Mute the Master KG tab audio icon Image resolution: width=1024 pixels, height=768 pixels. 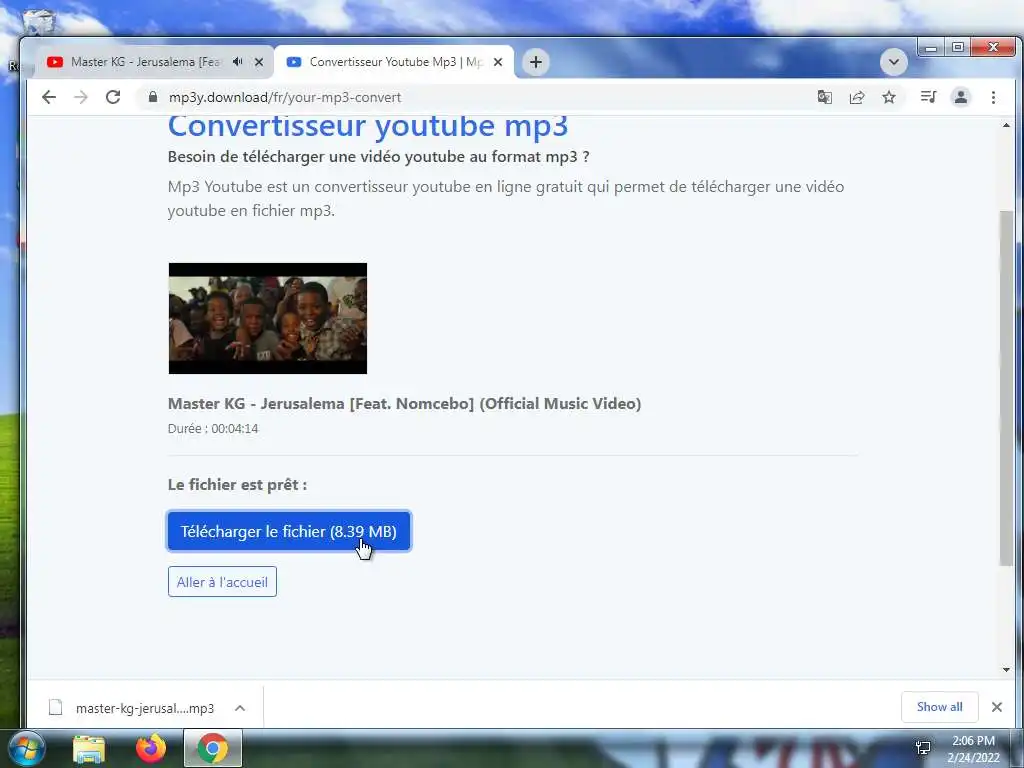pyautogui.click(x=238, y=61)
